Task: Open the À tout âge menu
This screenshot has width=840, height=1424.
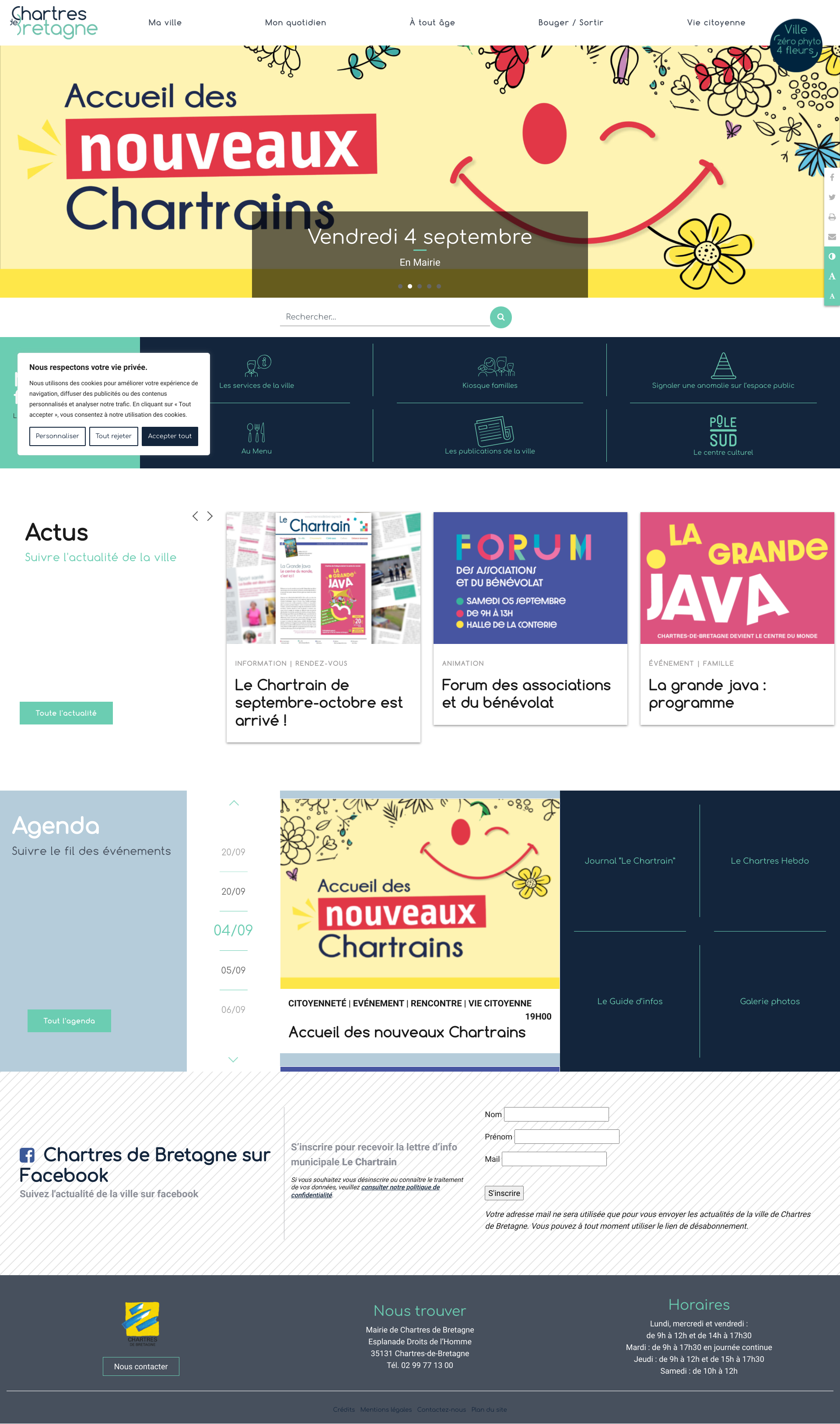Action: tap(432, 23)
